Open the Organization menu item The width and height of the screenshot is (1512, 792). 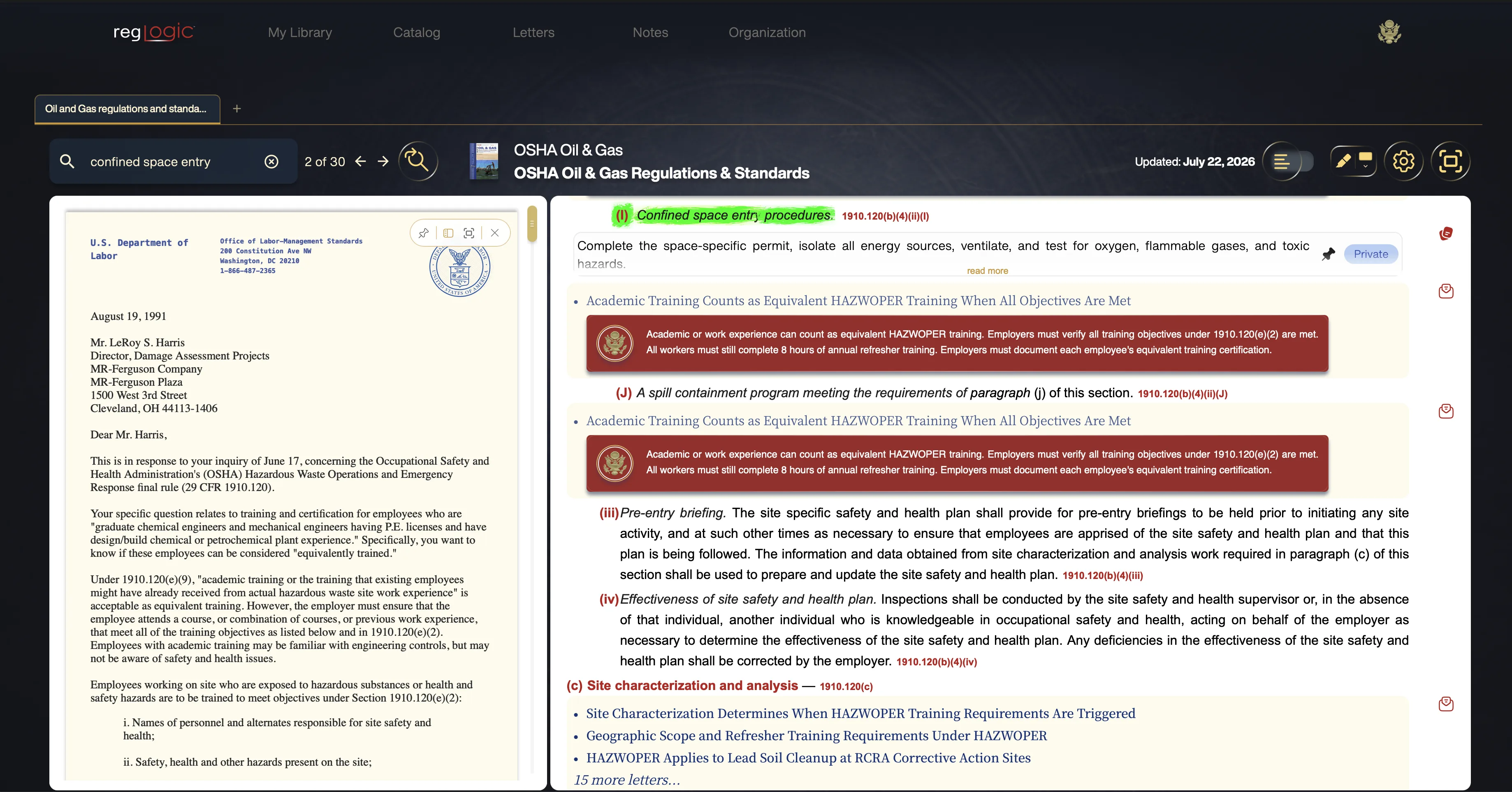(767, 32)
